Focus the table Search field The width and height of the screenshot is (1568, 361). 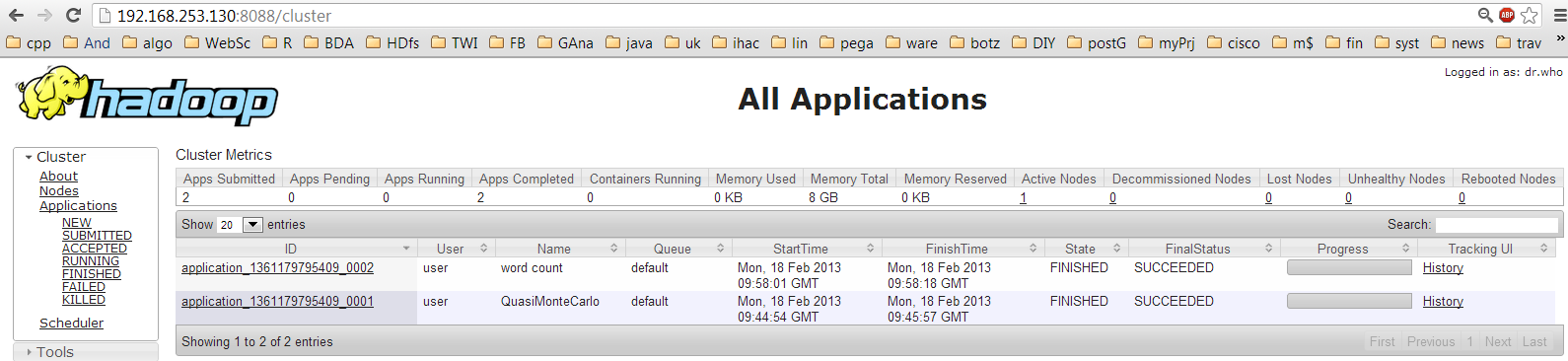tap(1496, 225)
